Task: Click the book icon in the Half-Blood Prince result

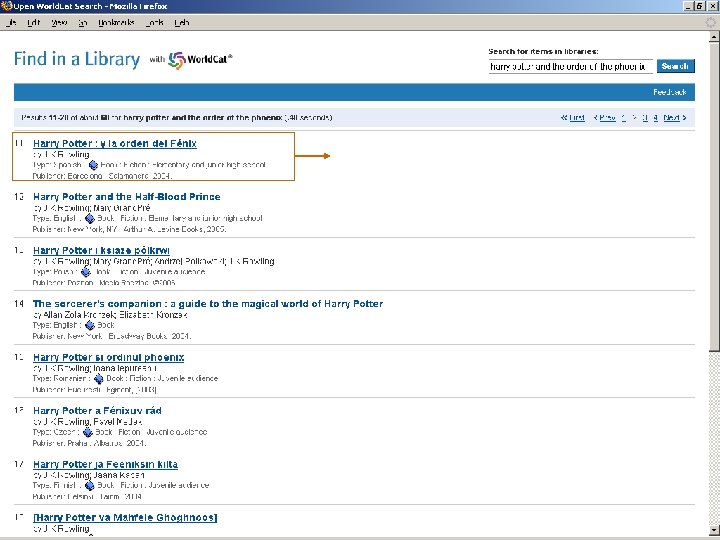Action: click(x=90, y=219)
